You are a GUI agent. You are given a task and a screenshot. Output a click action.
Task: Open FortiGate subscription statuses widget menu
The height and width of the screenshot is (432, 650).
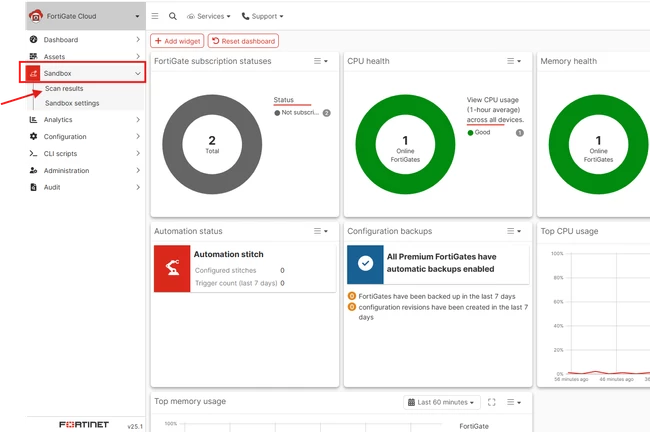(320, 61)
